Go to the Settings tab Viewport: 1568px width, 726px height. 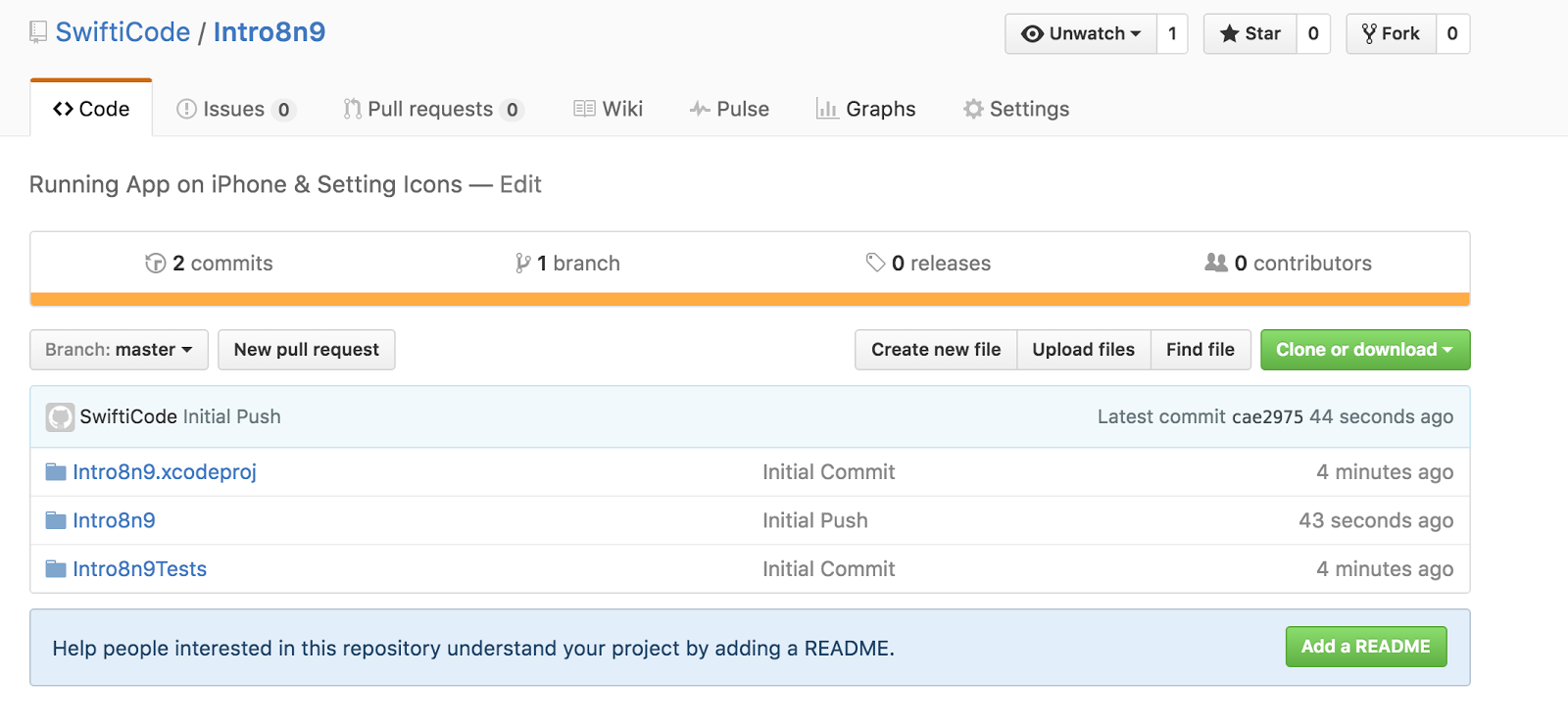(1016, 109)
